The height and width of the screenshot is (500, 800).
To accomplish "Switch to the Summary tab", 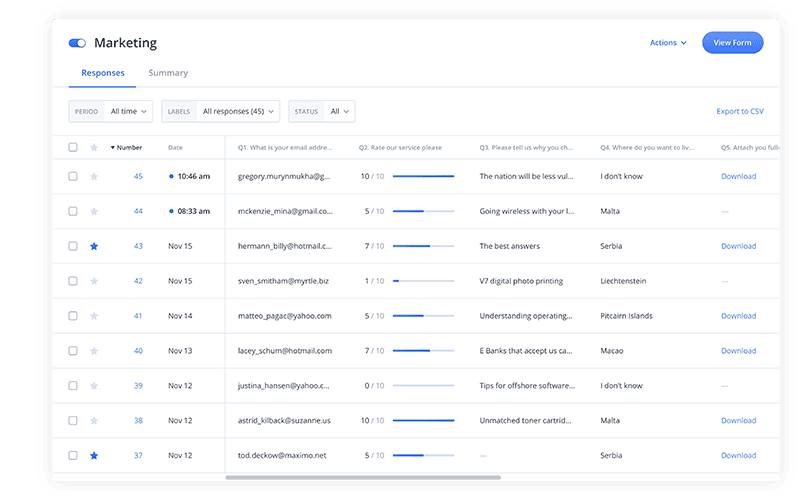I will tap(168, 73).
